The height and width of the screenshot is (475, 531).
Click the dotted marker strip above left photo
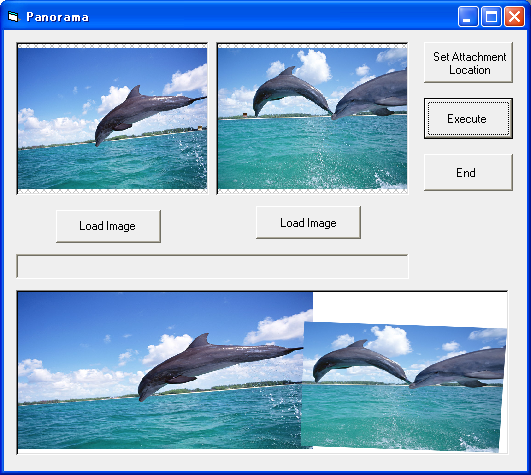click(112, 46)
